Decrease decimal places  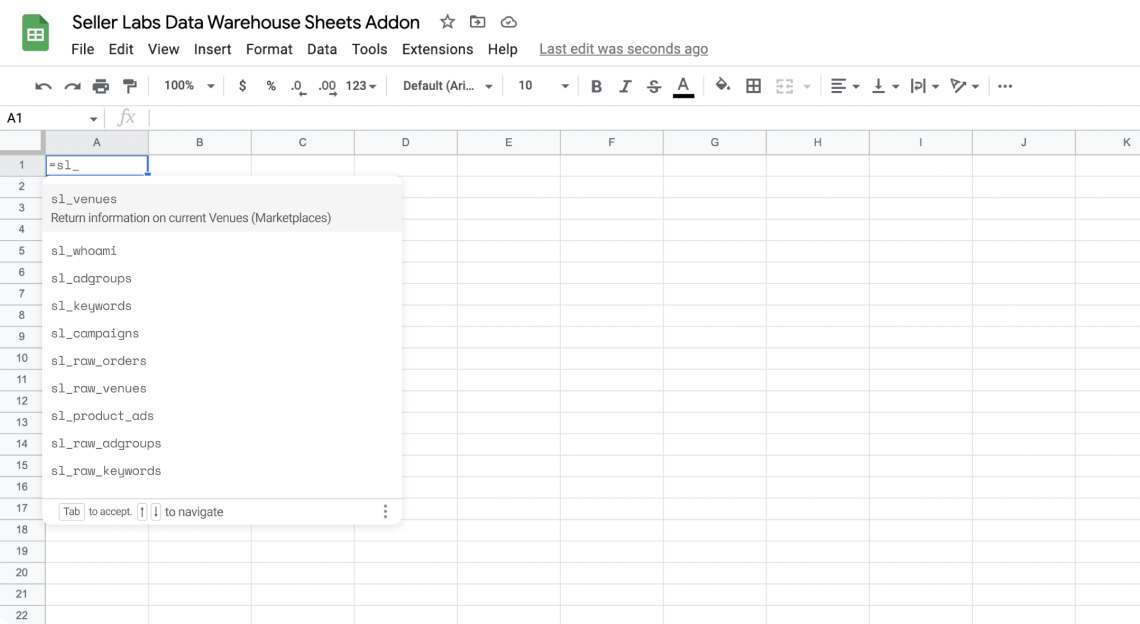(298, 86)
